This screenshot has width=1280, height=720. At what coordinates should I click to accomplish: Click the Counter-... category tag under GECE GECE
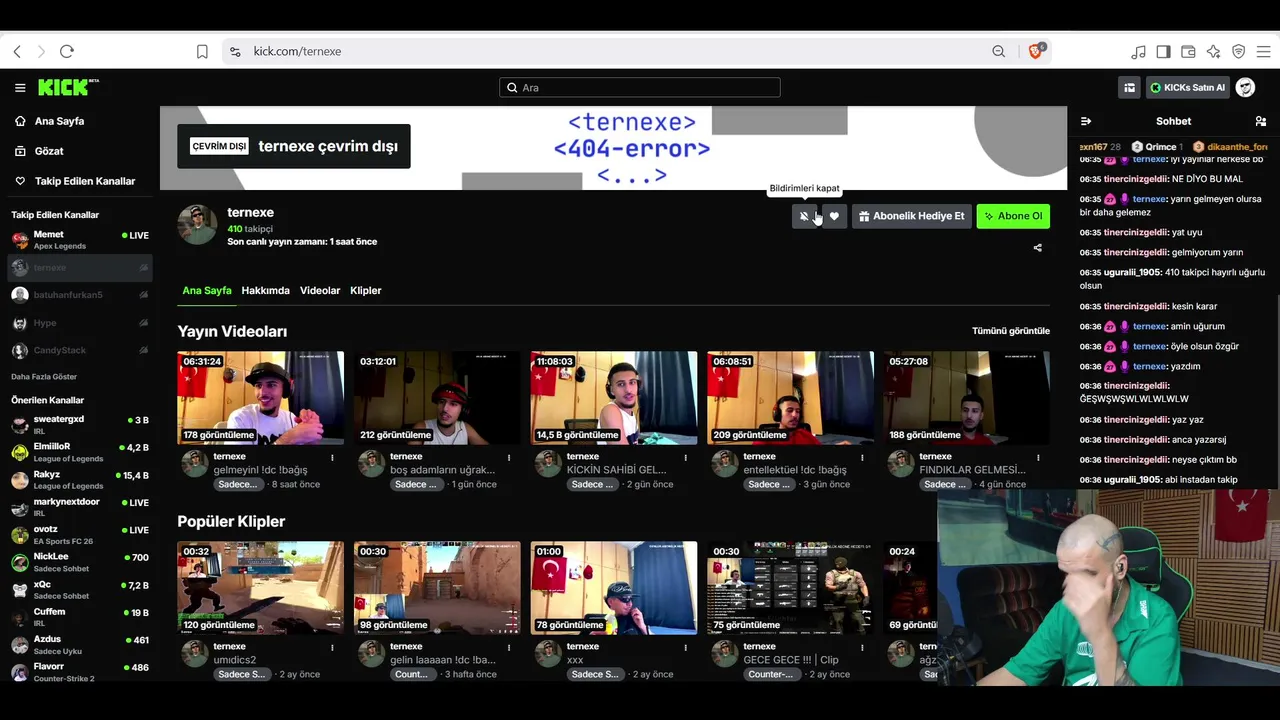(769, 675)
